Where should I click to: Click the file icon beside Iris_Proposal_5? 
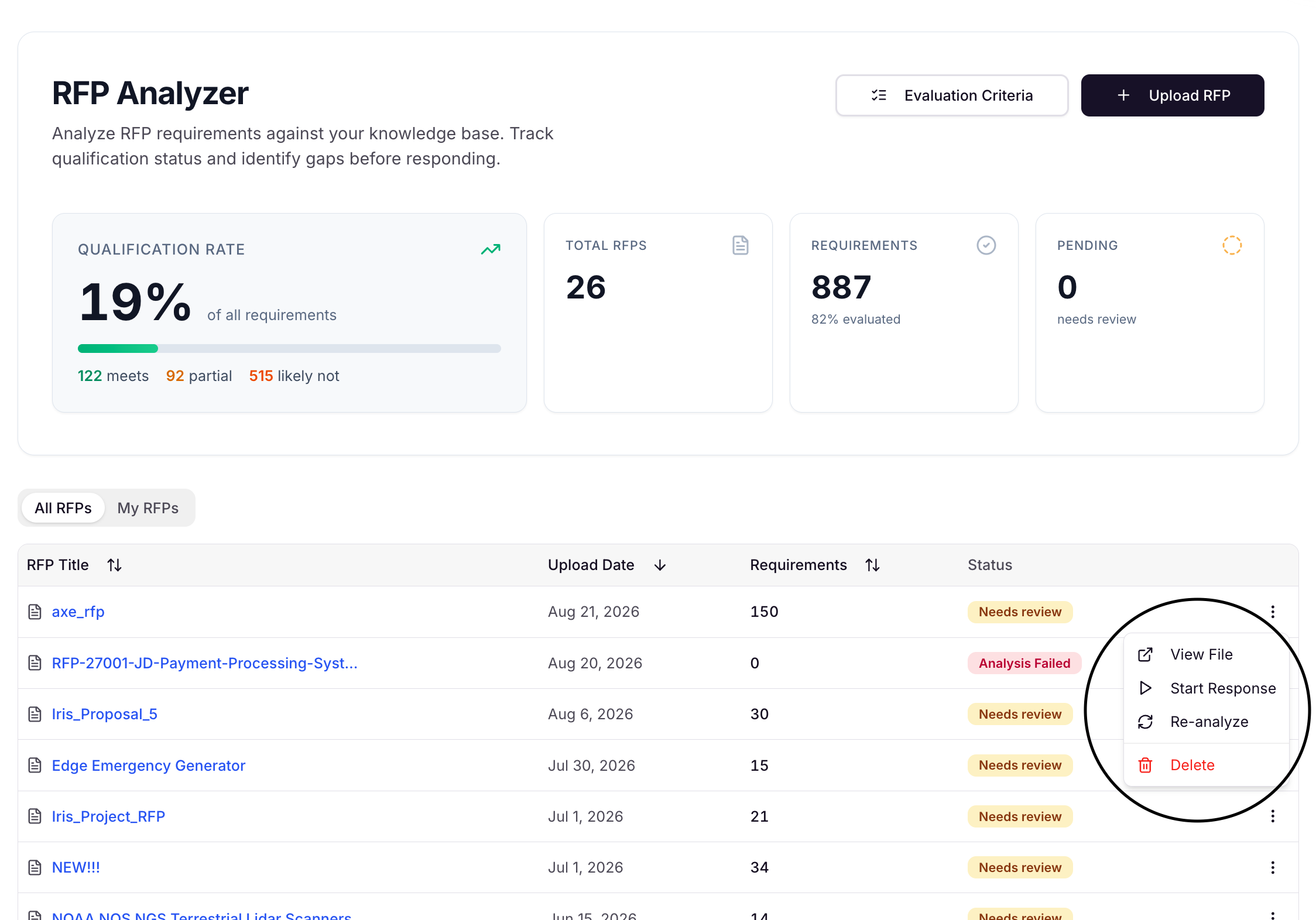coord(35,714)
